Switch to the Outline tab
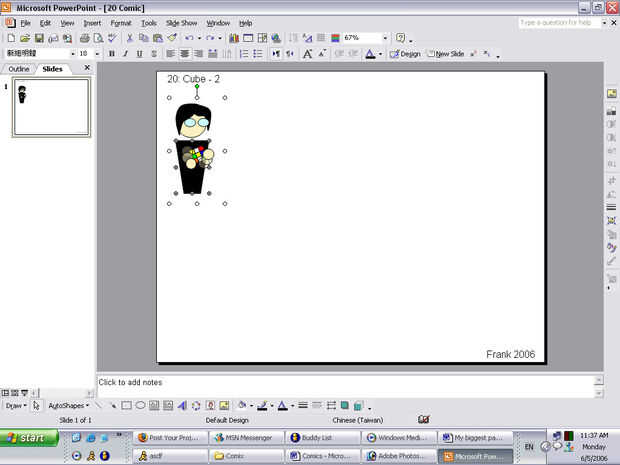 pos(19,69)
